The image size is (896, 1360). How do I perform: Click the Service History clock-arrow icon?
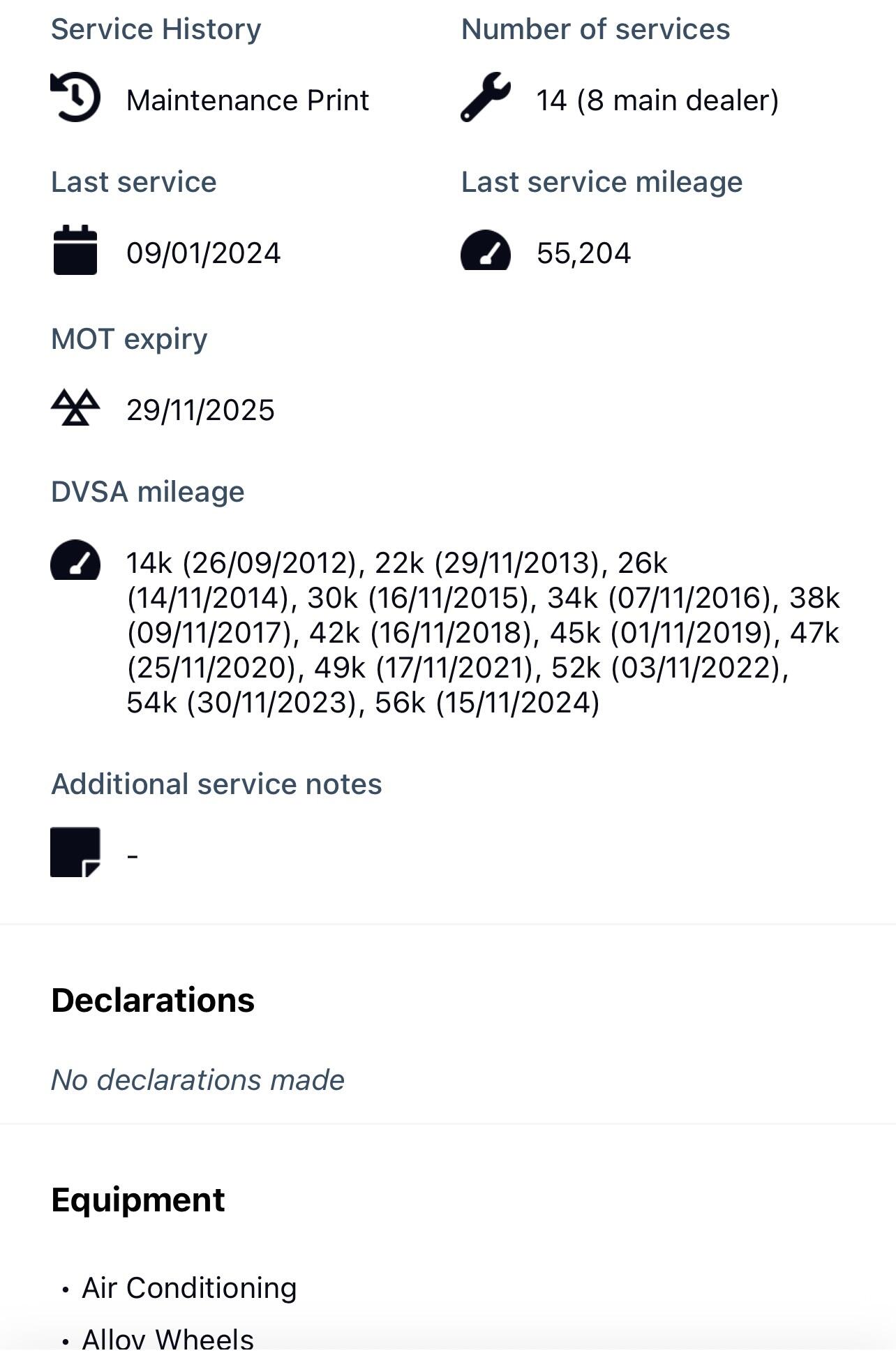click(75, 98)
